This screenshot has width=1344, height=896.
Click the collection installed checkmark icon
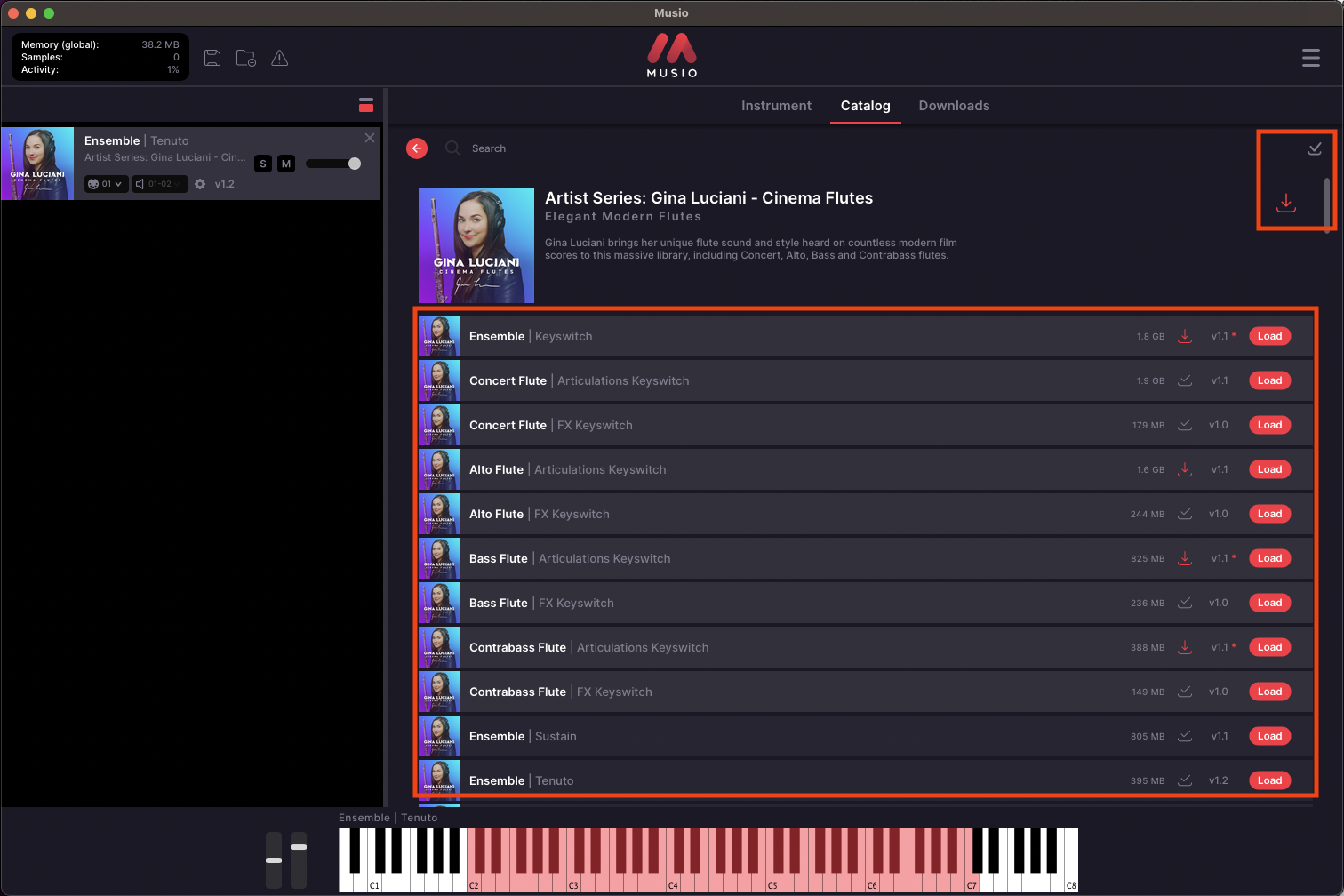click(x=1315, y=148)
